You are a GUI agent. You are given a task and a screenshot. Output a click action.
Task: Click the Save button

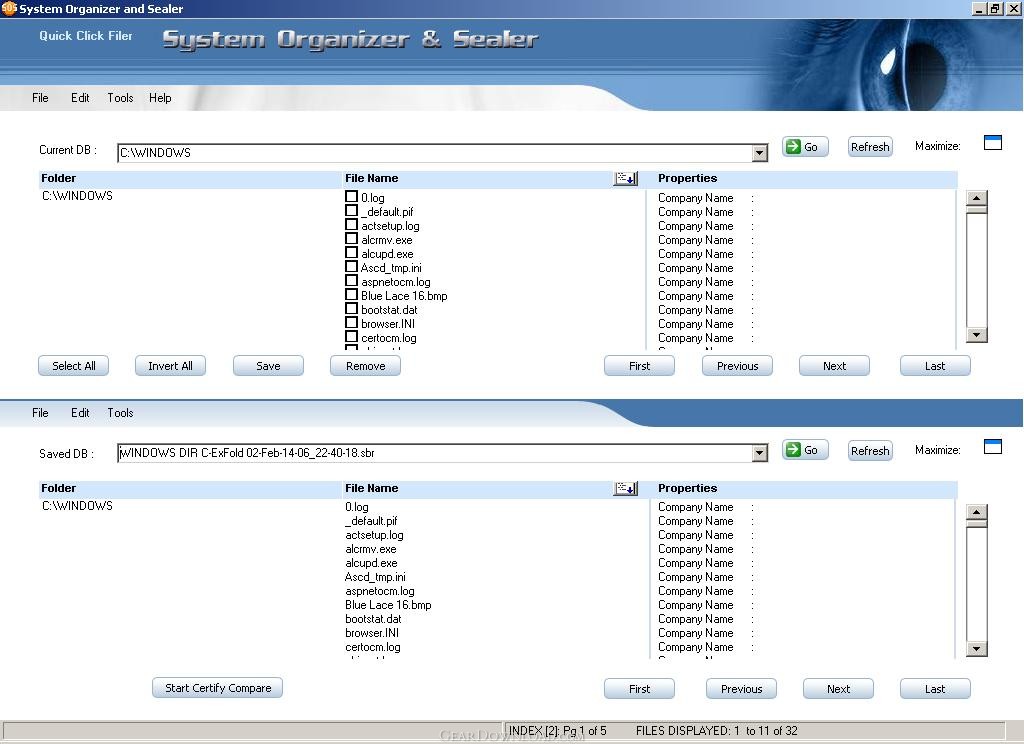coord(268,366)
